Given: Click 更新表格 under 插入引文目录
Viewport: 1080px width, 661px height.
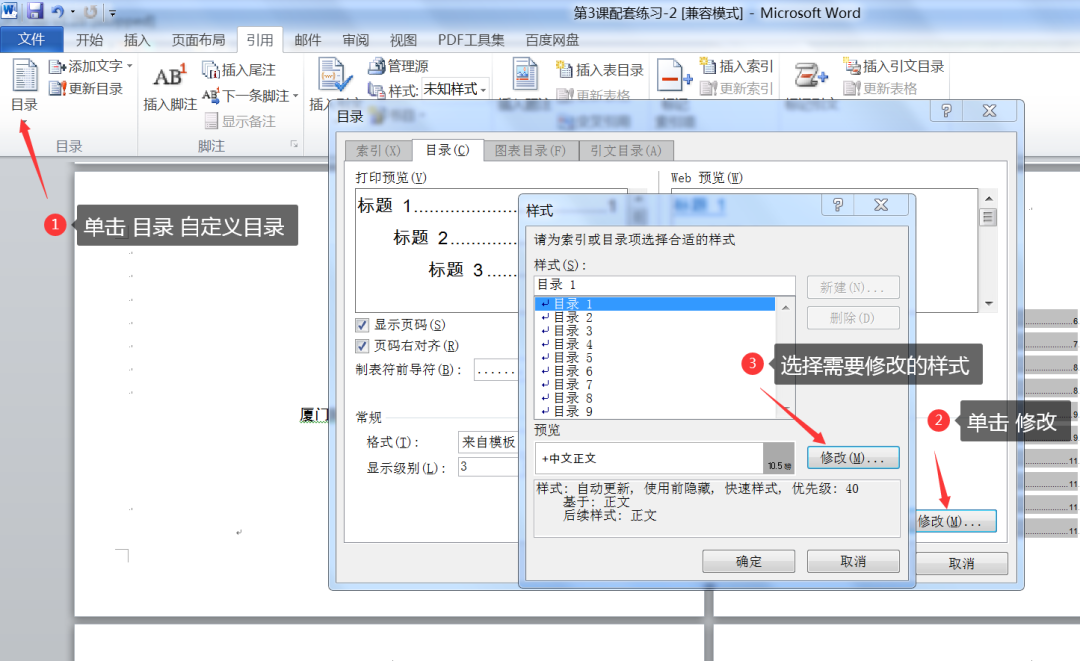Looking at the screenshot, I should pyautogui.click(x=881, y=88).
